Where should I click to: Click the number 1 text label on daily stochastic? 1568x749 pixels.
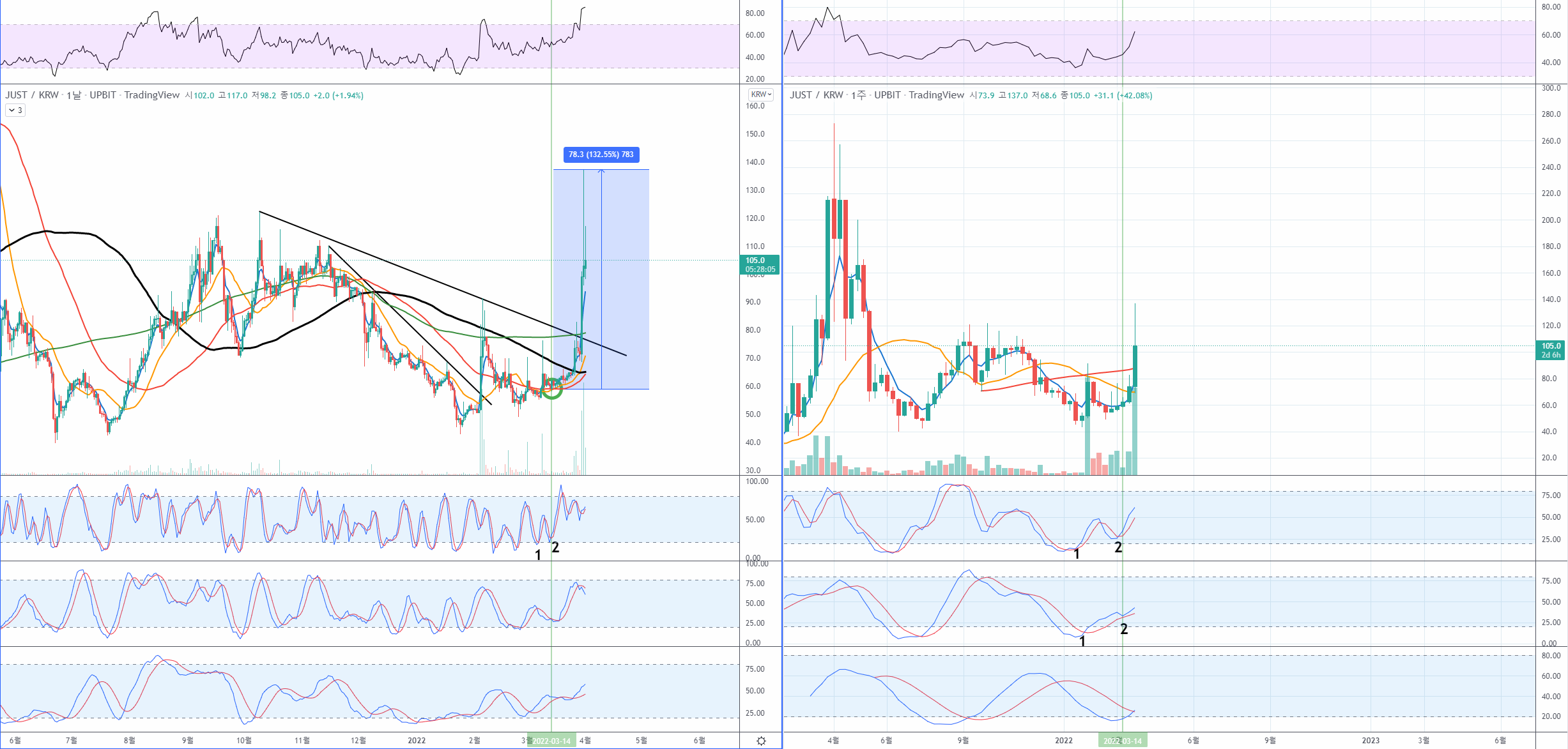tap(538, 556)
